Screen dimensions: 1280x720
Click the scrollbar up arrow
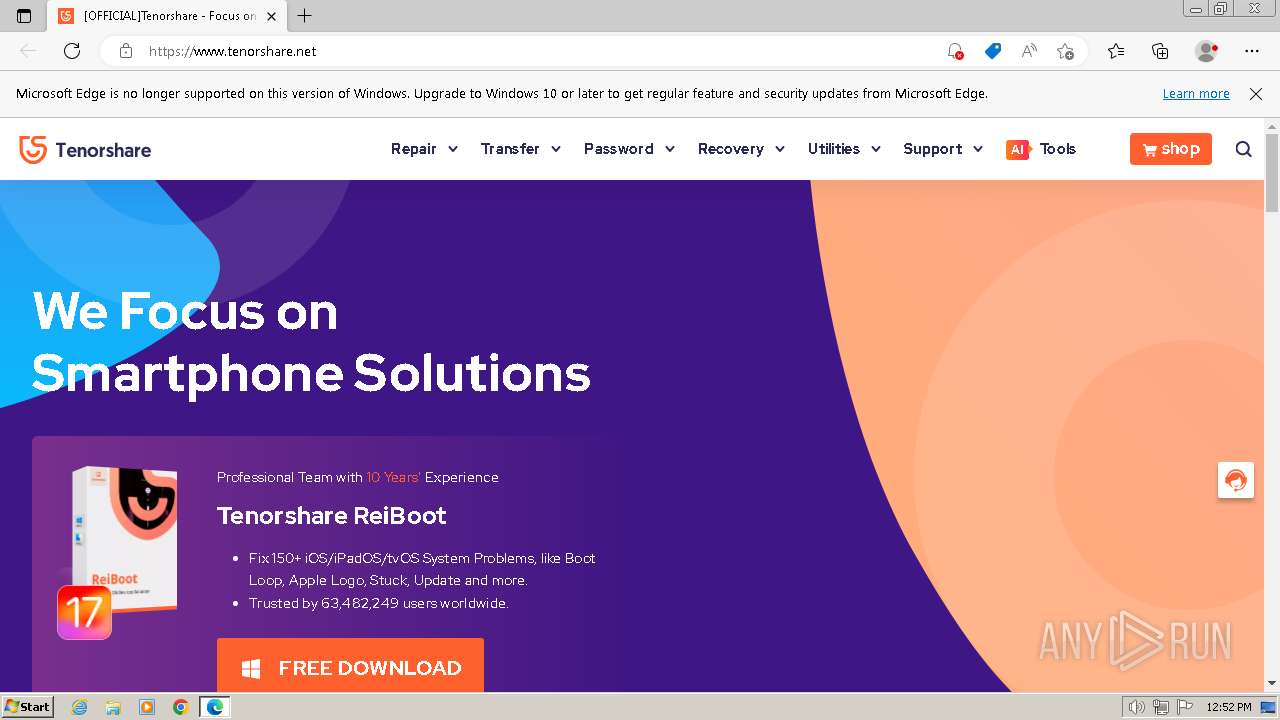(1272, 126)
